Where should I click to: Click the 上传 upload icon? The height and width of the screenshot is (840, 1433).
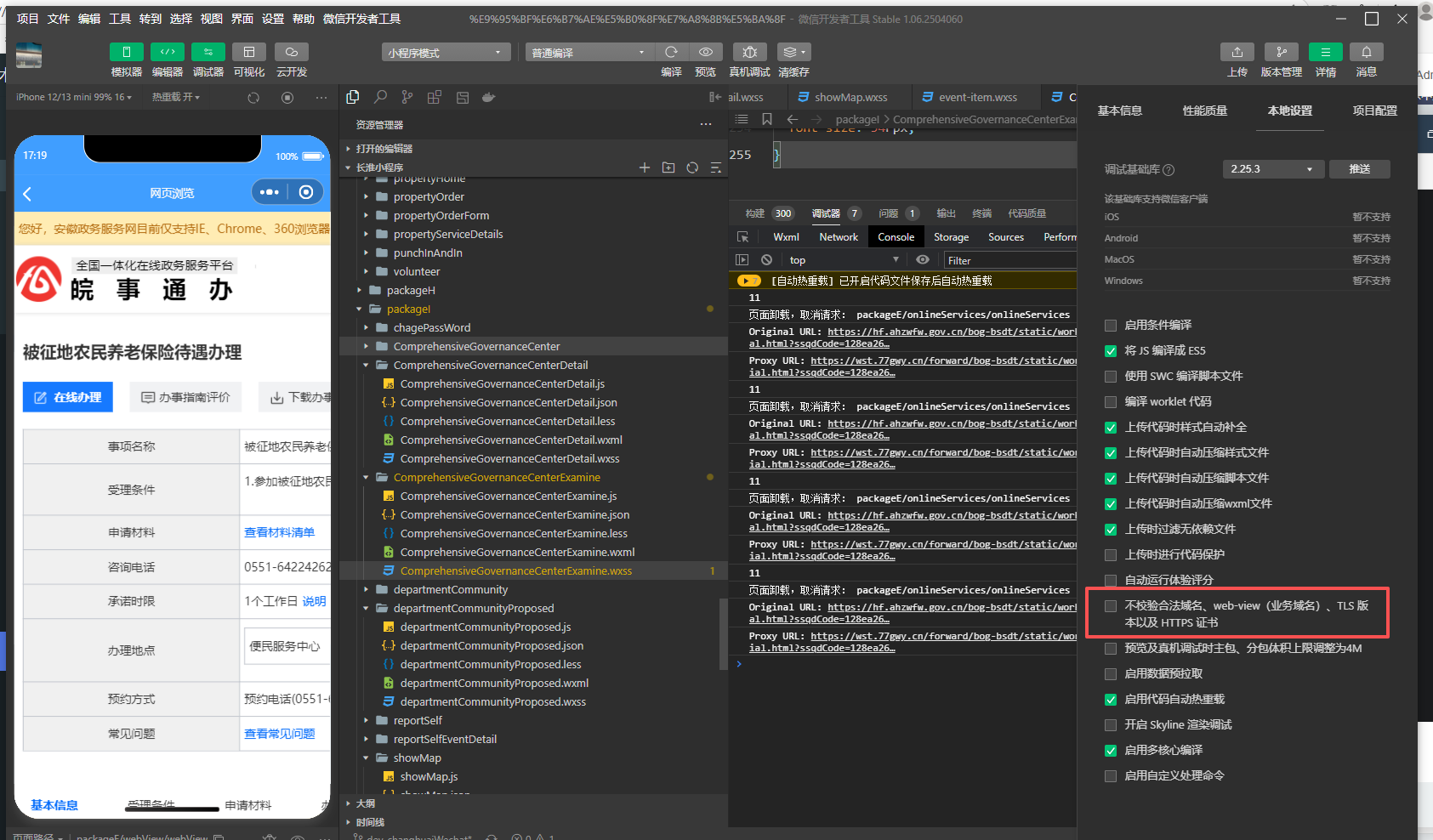(1237, 53)
